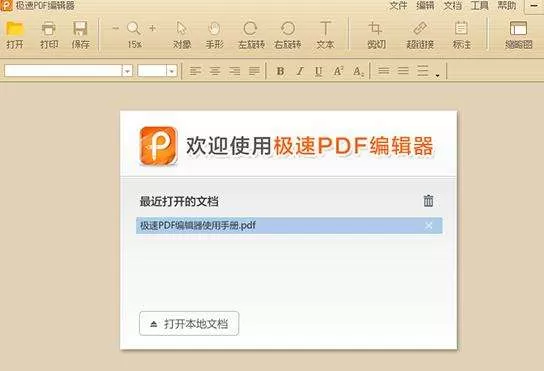
Task: Minimize the window
Action: [x=534, y=6]
